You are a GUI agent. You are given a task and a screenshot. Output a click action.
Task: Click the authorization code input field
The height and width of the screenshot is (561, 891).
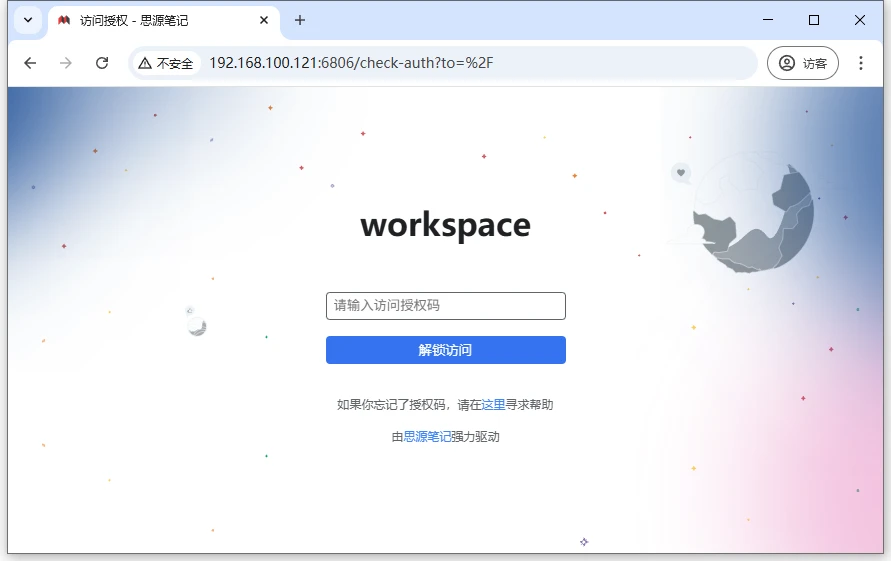pos(446,306)
